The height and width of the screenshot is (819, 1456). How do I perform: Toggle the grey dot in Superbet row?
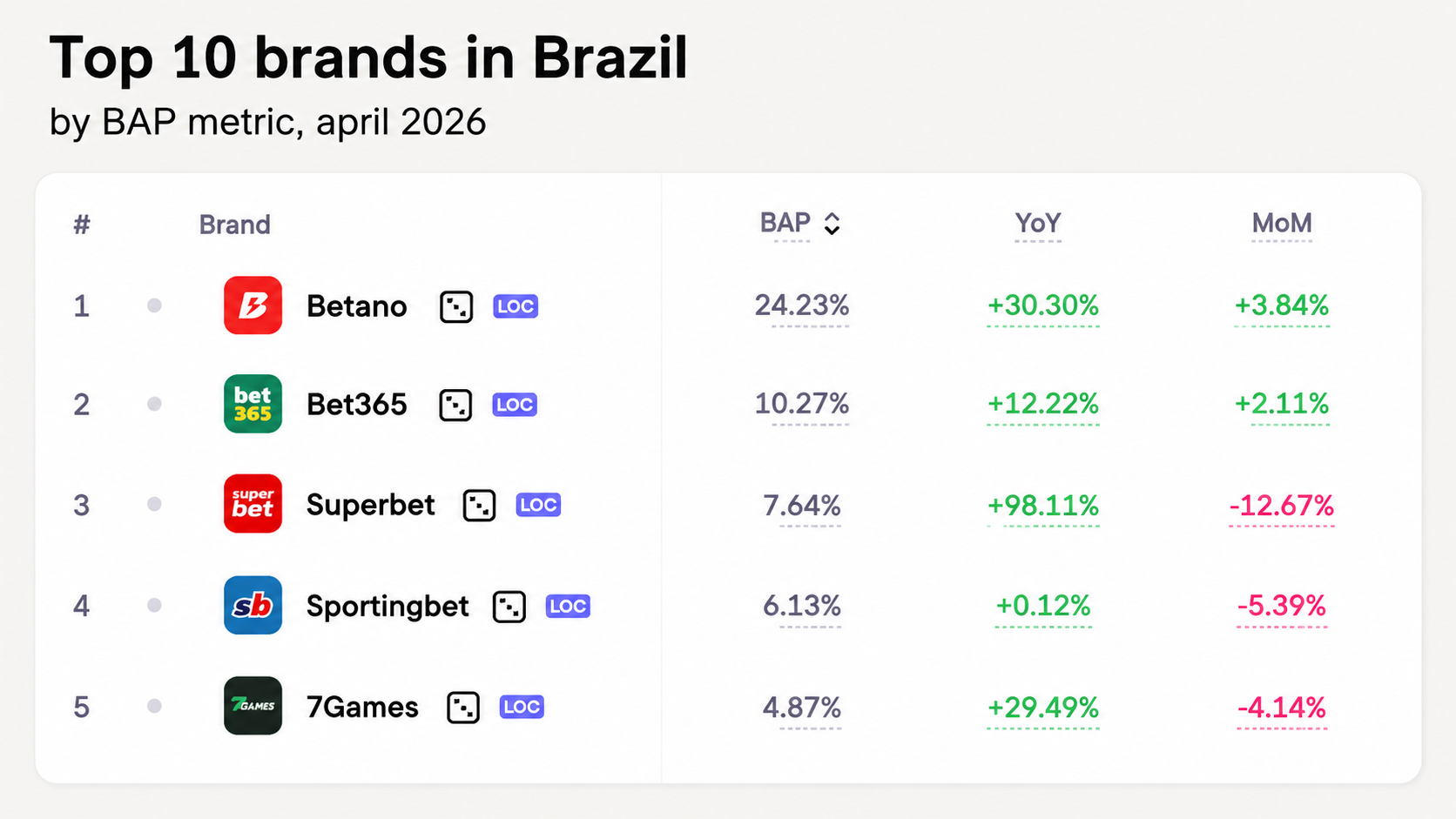154,504
